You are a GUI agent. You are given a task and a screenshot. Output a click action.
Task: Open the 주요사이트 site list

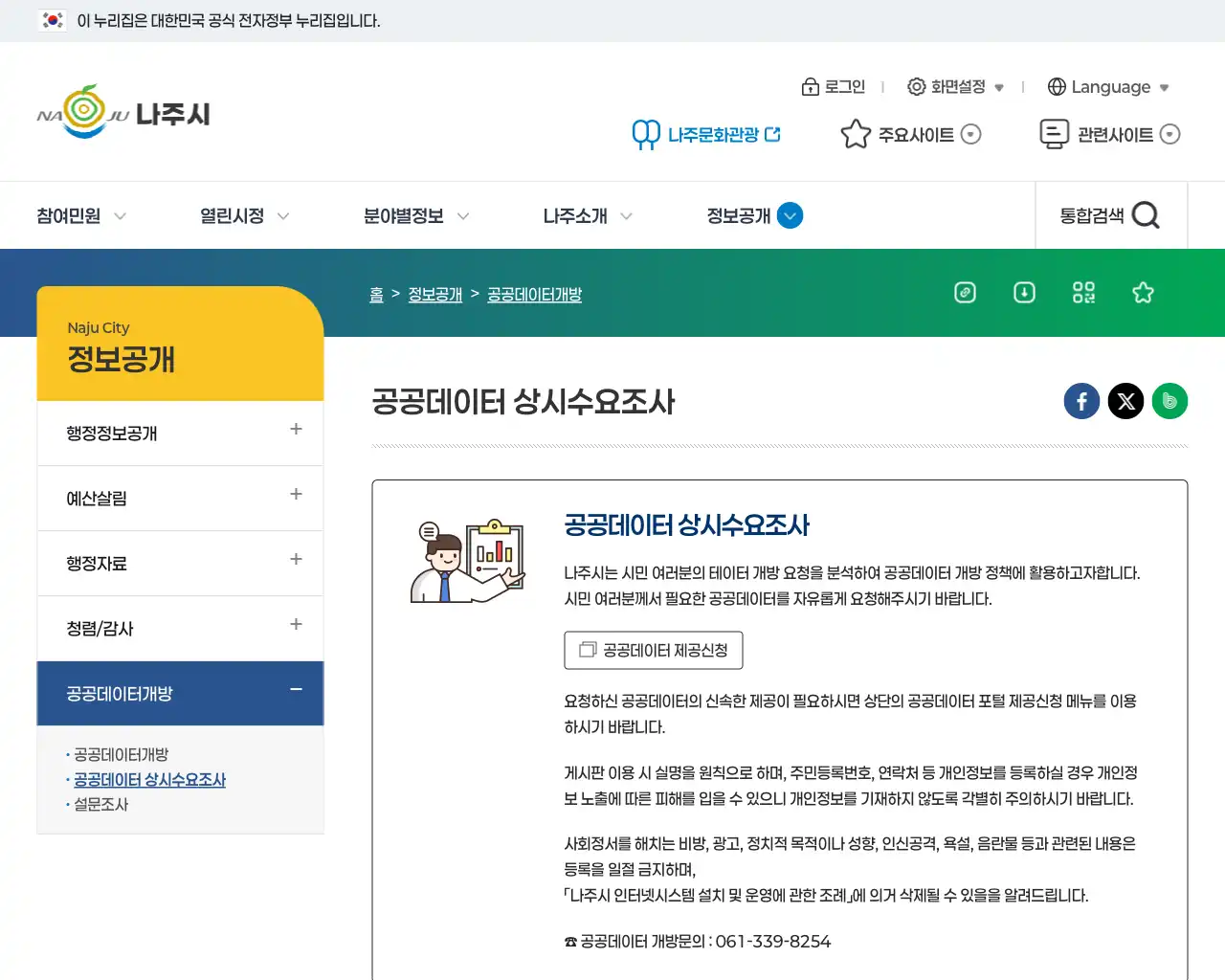coord(909,134)
